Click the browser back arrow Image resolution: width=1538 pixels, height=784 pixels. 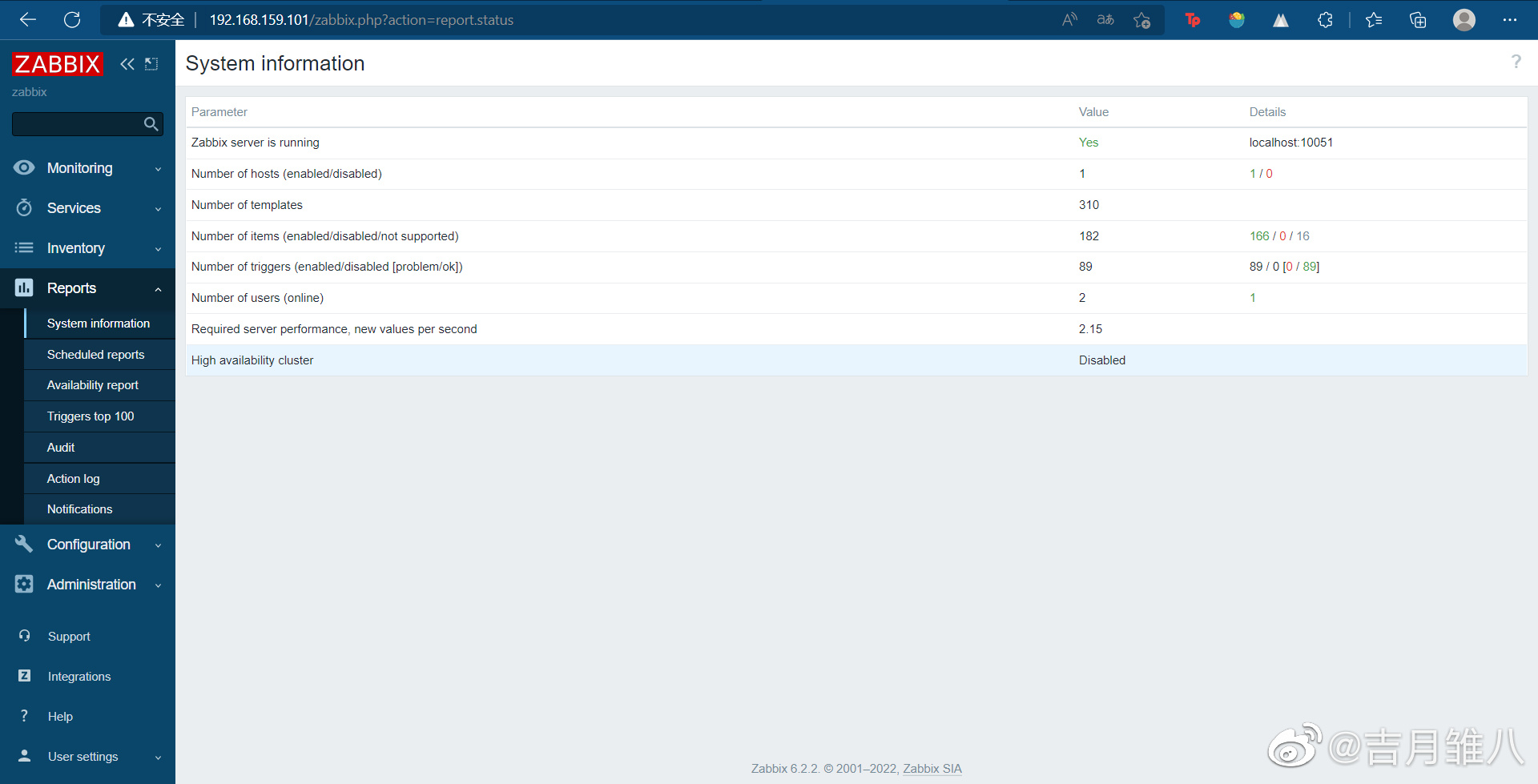coord(28,20)
